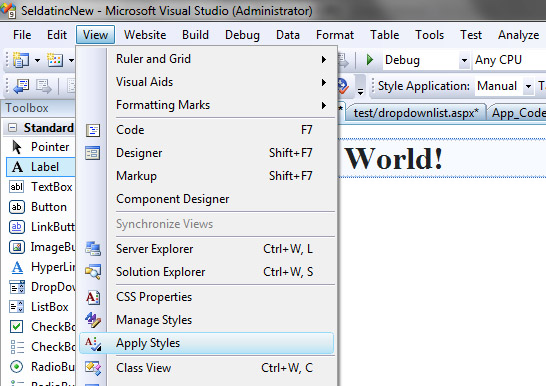Open the Debug configuration dropdown
This screenshot has width=546, height=386.
coord(464,60)
